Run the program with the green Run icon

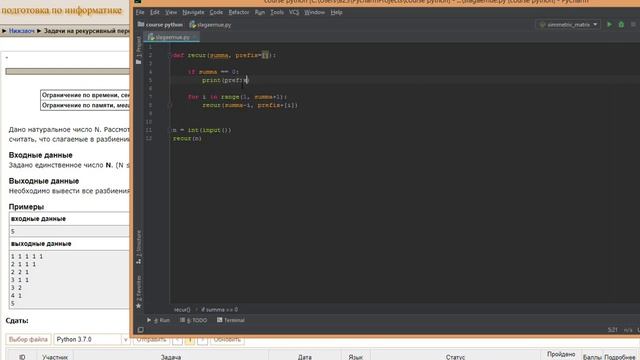[x=609, y=24]
